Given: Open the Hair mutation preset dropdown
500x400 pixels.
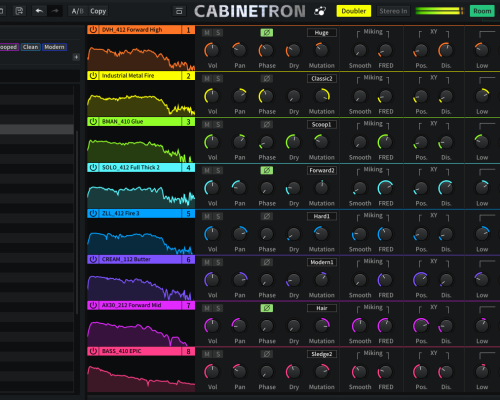Looking at the screenshot, I should tap(322, 308).
